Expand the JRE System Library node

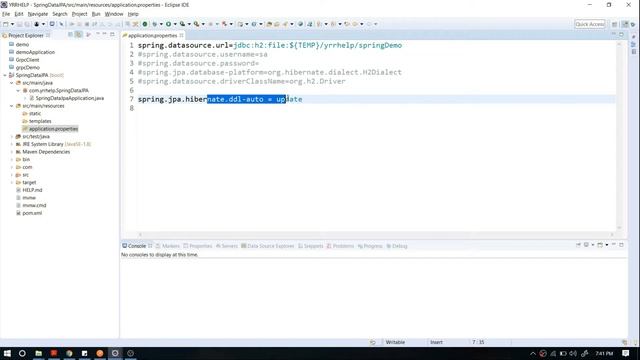click(12, 144)
